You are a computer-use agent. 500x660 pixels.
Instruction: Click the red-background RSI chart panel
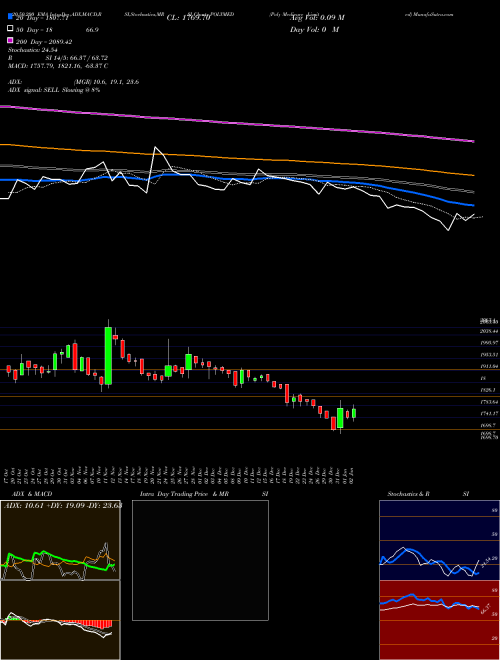click(439, 620)
